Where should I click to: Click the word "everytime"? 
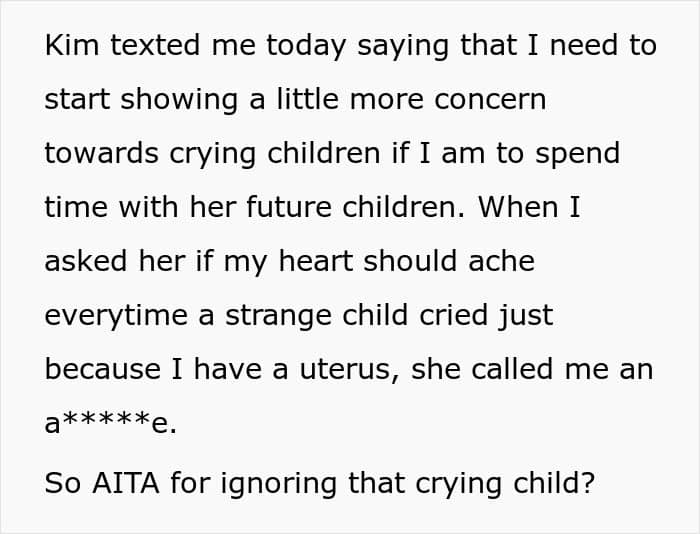pos(116,316)
